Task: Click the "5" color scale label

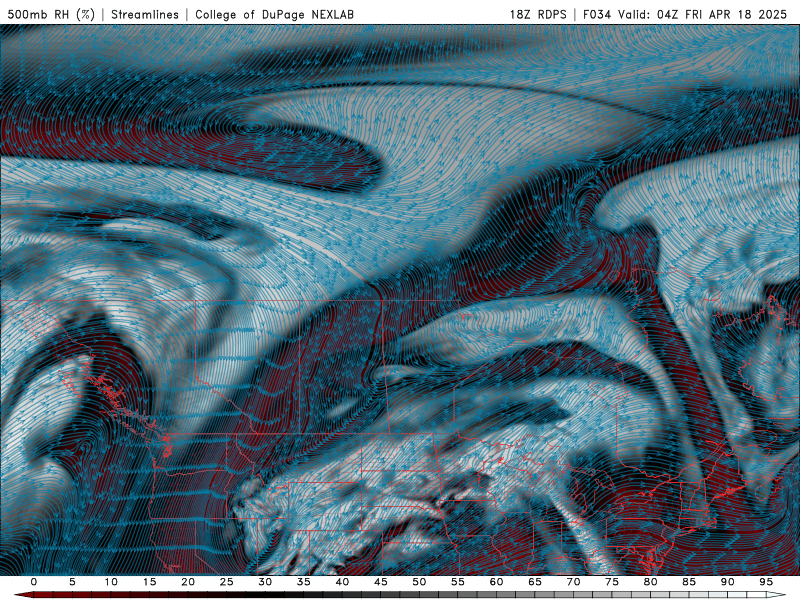Action: [72, 582]
